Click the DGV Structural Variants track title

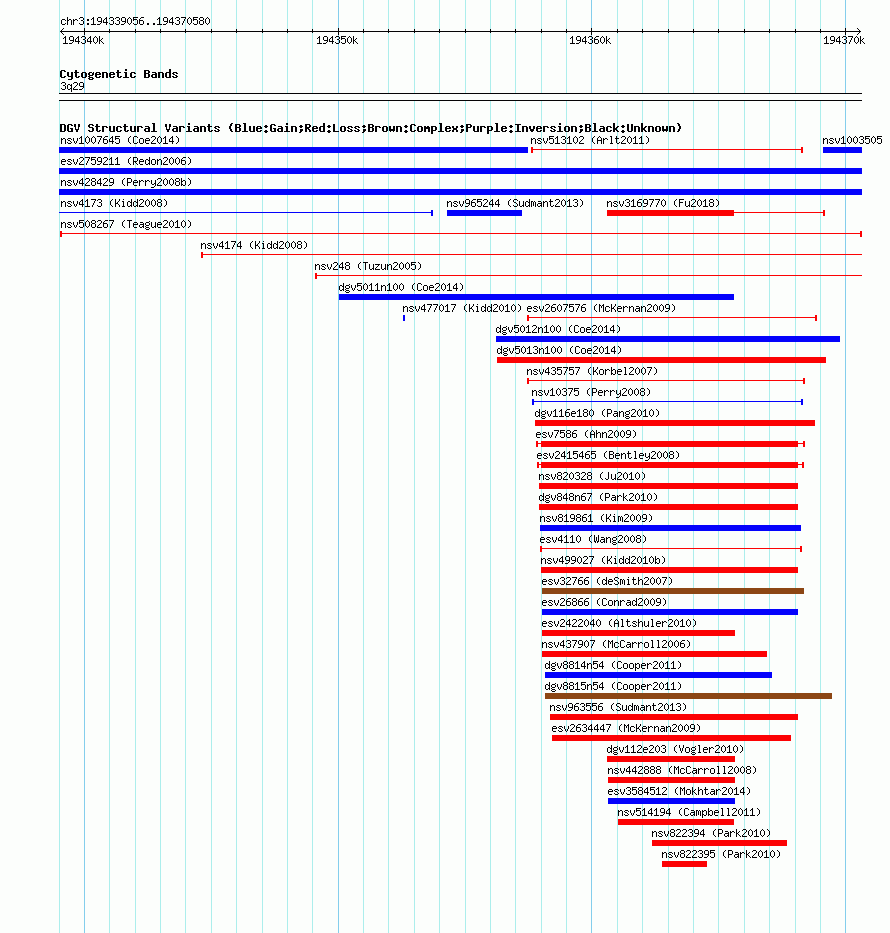click(370, 128)
